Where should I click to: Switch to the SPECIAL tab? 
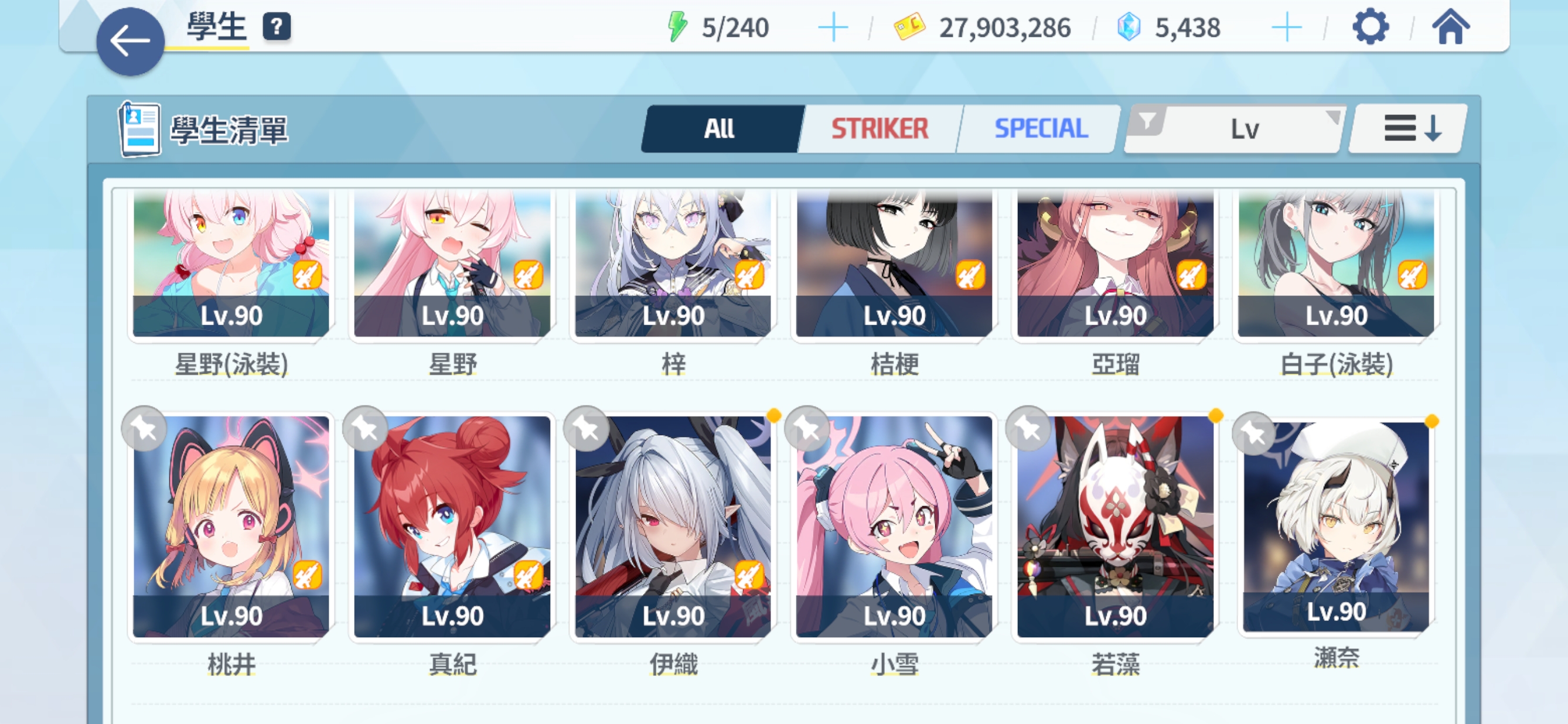tap(1040, 128)
